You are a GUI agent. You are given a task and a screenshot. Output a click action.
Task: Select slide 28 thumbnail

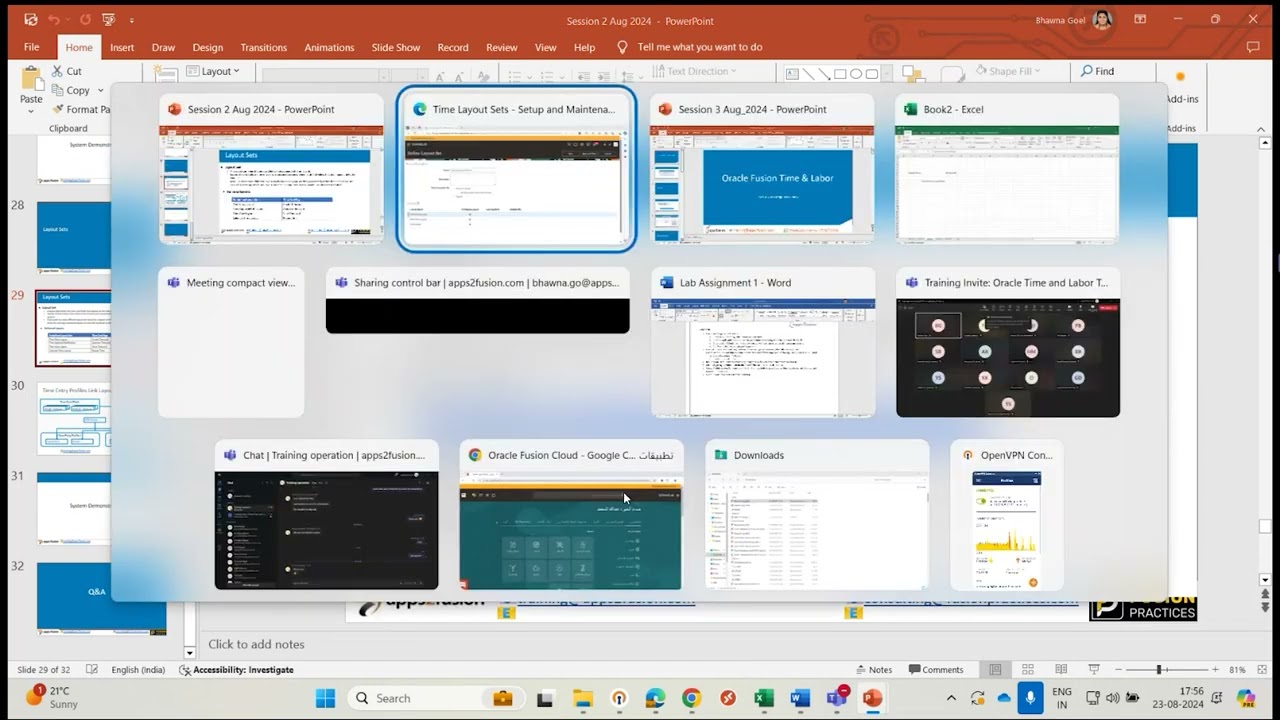(74, 236)
